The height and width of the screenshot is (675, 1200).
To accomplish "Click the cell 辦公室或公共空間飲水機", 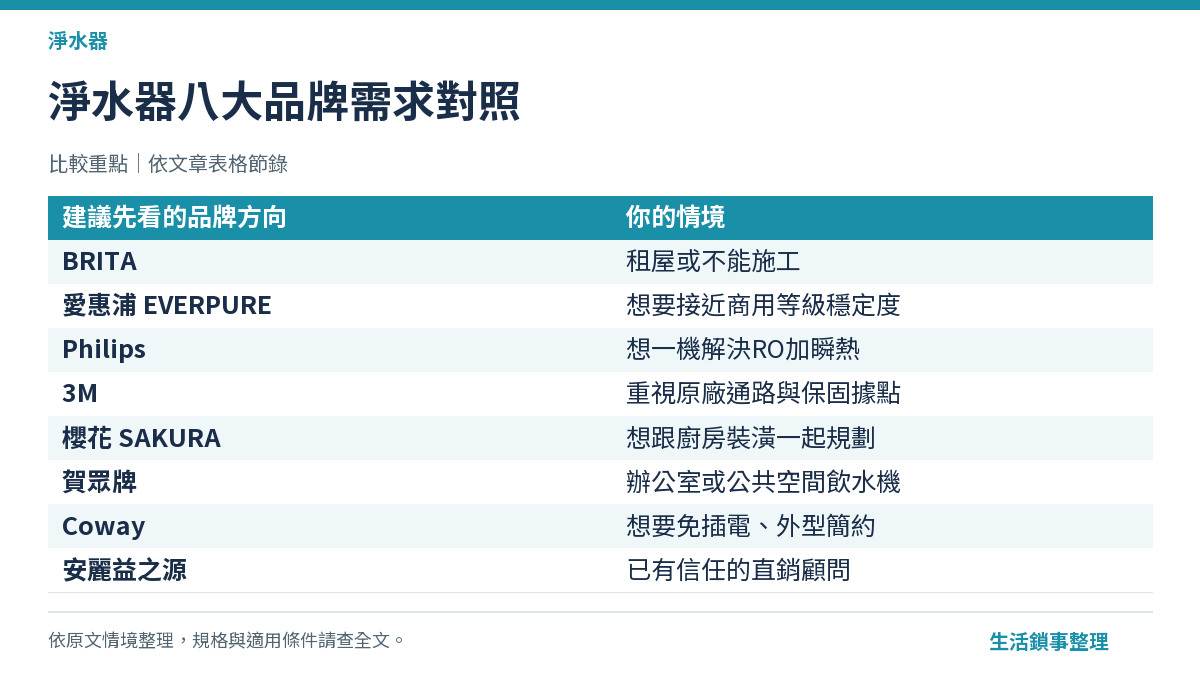I will click(x=763, y=482).
